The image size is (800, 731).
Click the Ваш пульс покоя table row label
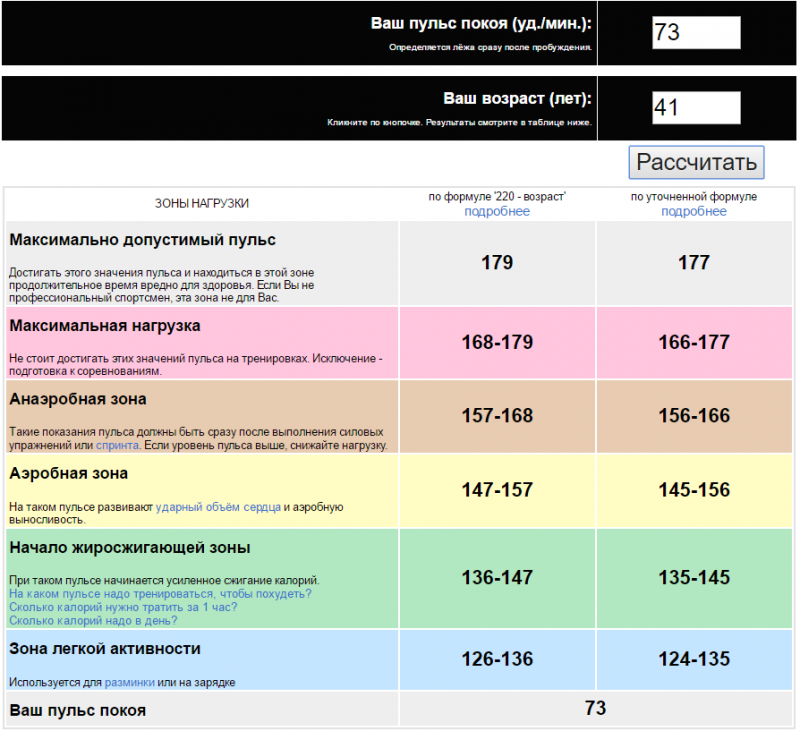point(78,710)
